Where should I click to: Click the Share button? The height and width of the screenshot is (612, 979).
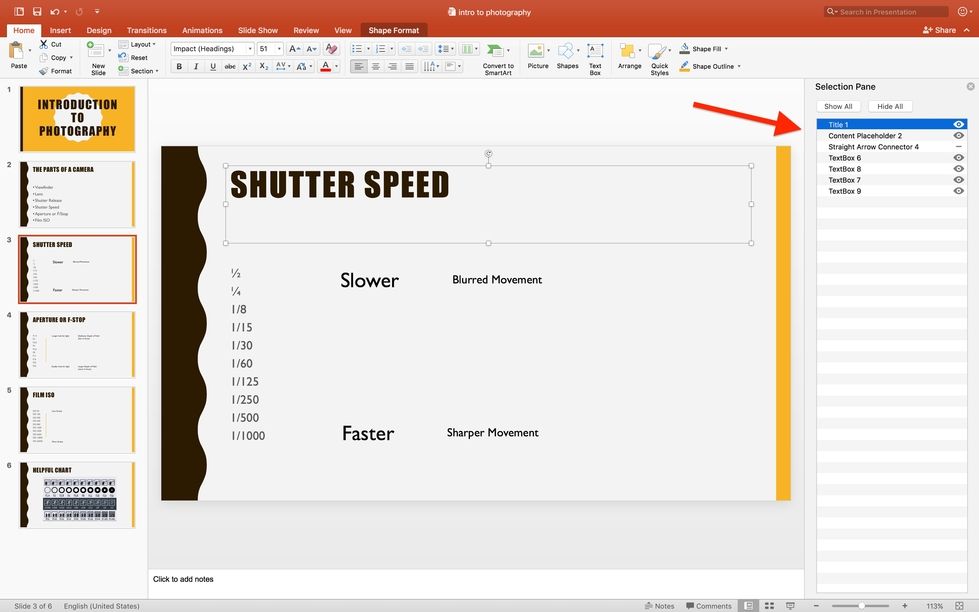939,31
